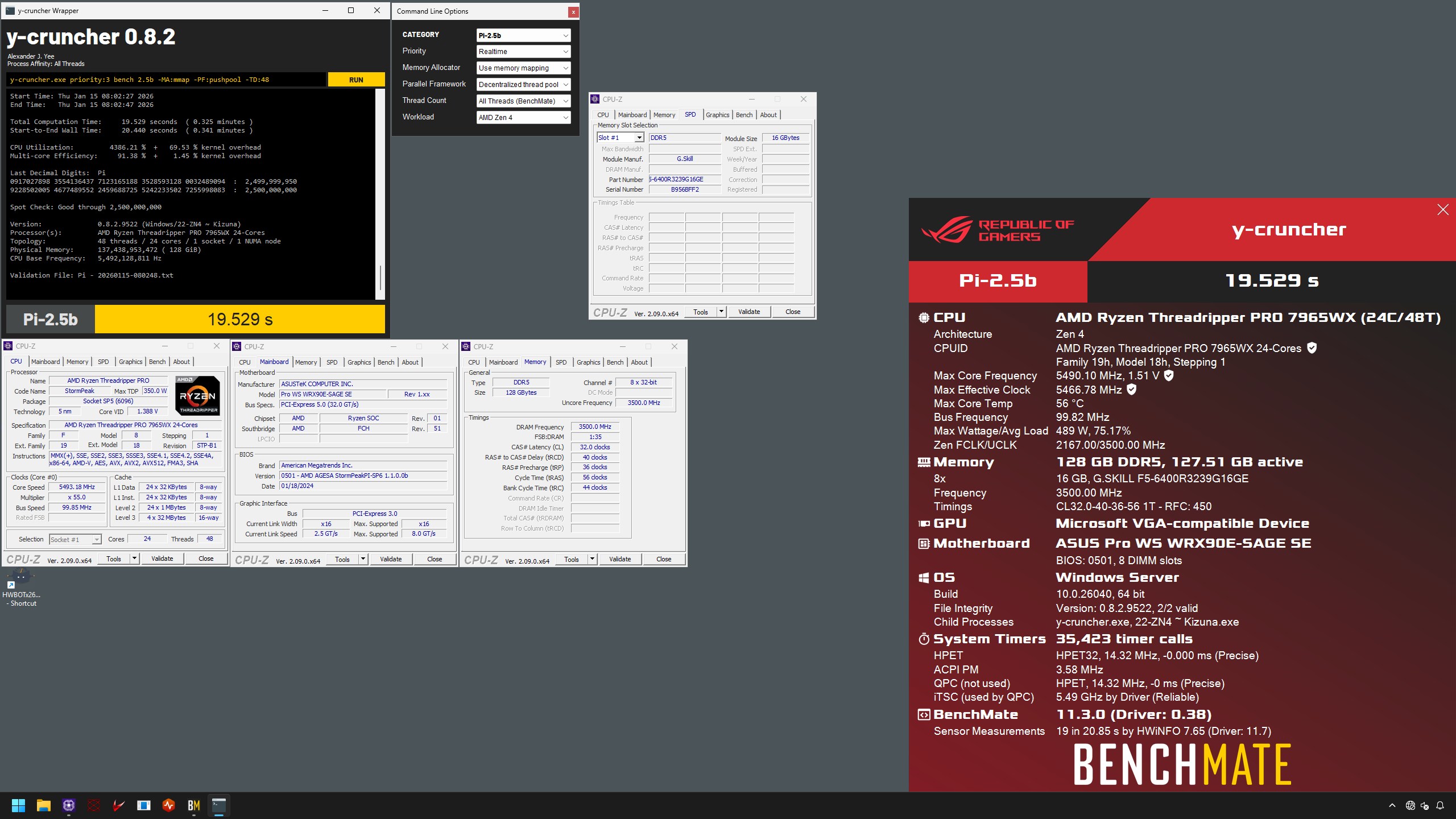This screenshot has width=1456, height=819.
Task: Close the BenchMate result panel with X
Action: (x=1443, y=210)
